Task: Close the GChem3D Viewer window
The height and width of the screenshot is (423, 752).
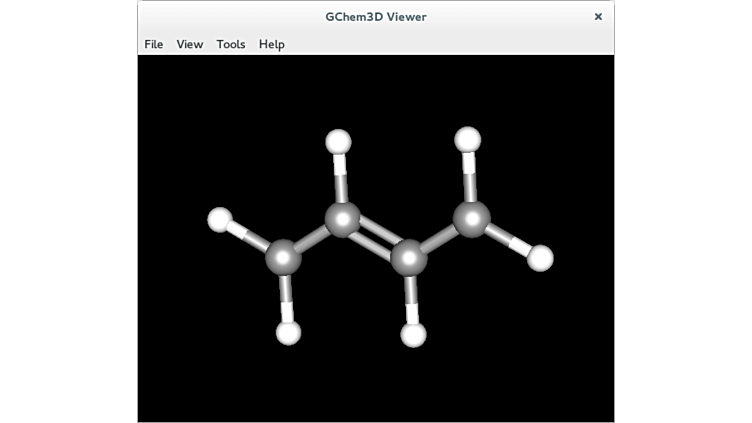Action: coord(598,16)
